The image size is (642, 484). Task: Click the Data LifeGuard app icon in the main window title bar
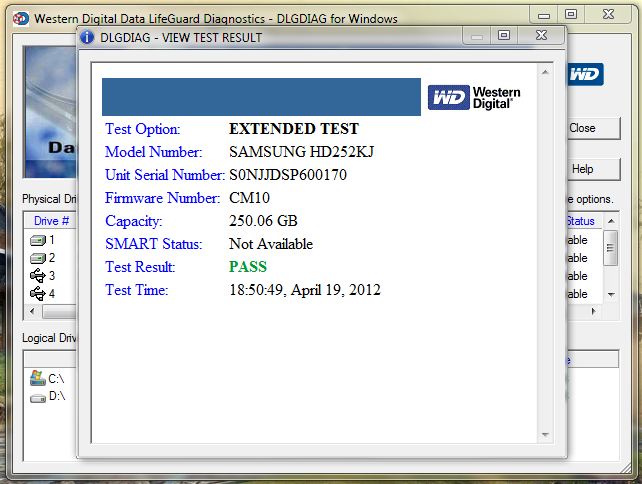pos(21,19)
